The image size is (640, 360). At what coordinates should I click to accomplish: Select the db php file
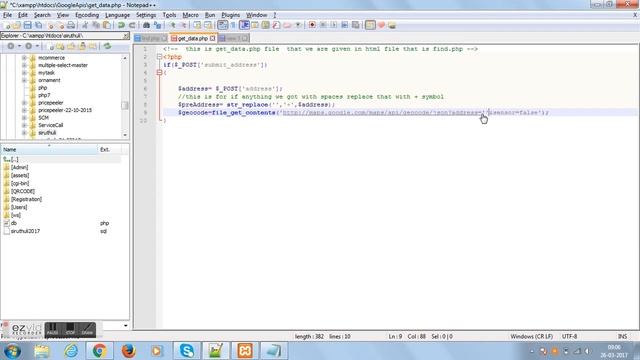coord(14,223)
